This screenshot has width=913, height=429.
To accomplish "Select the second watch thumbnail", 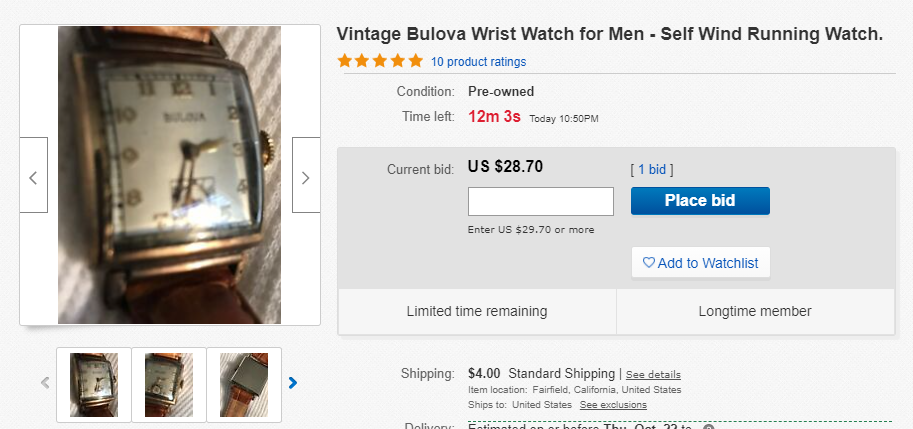I will 169,384.
